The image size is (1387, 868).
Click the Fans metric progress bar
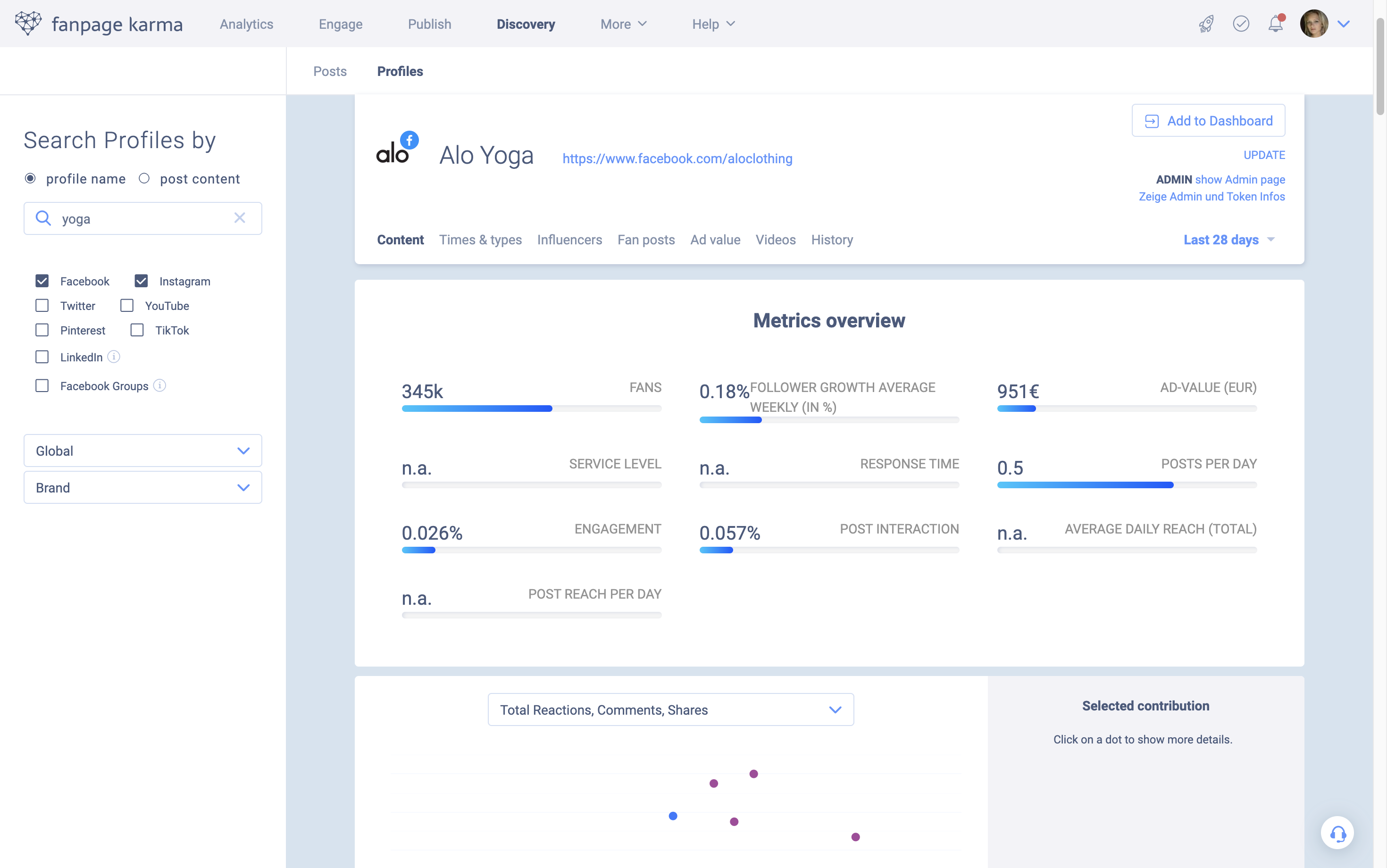(x=531, y=409)
